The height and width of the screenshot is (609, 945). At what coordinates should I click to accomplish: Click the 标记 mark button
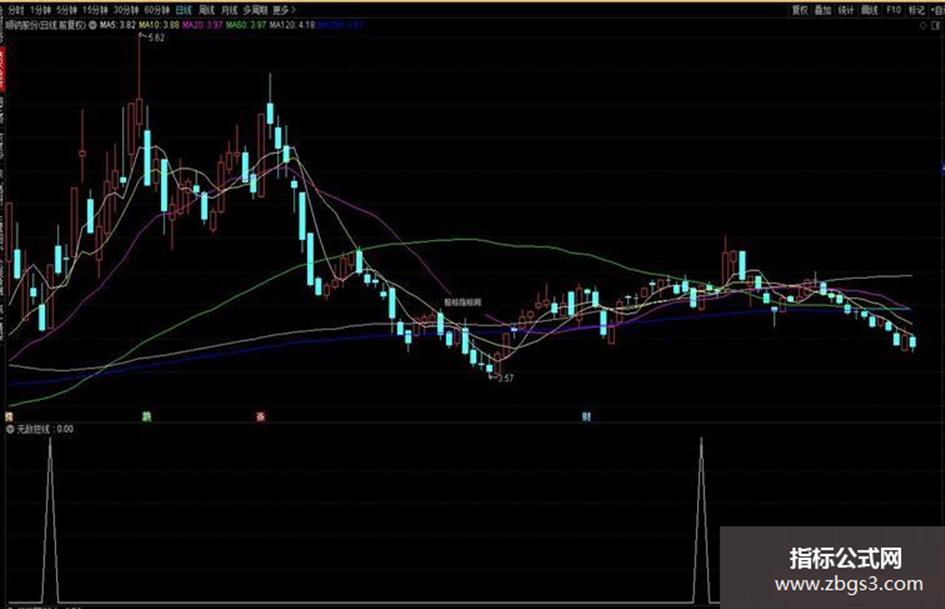917,10
